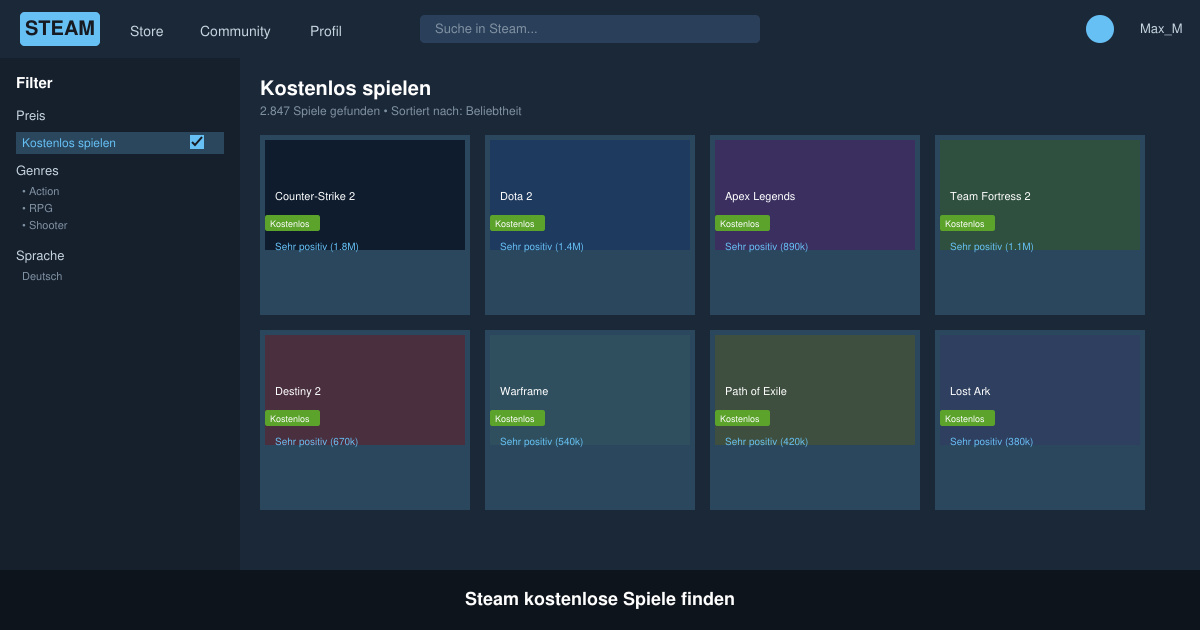Open 'Sehr positiv (1,1M)' reviews
The image size is (1200, 630).
click(992, 246)
